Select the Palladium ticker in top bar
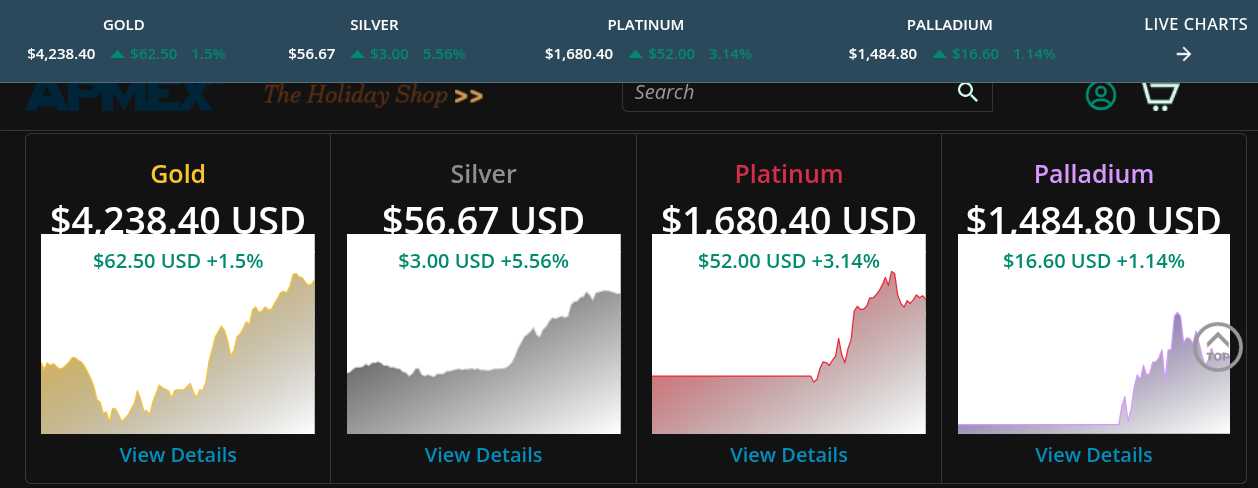 point(949,25)
